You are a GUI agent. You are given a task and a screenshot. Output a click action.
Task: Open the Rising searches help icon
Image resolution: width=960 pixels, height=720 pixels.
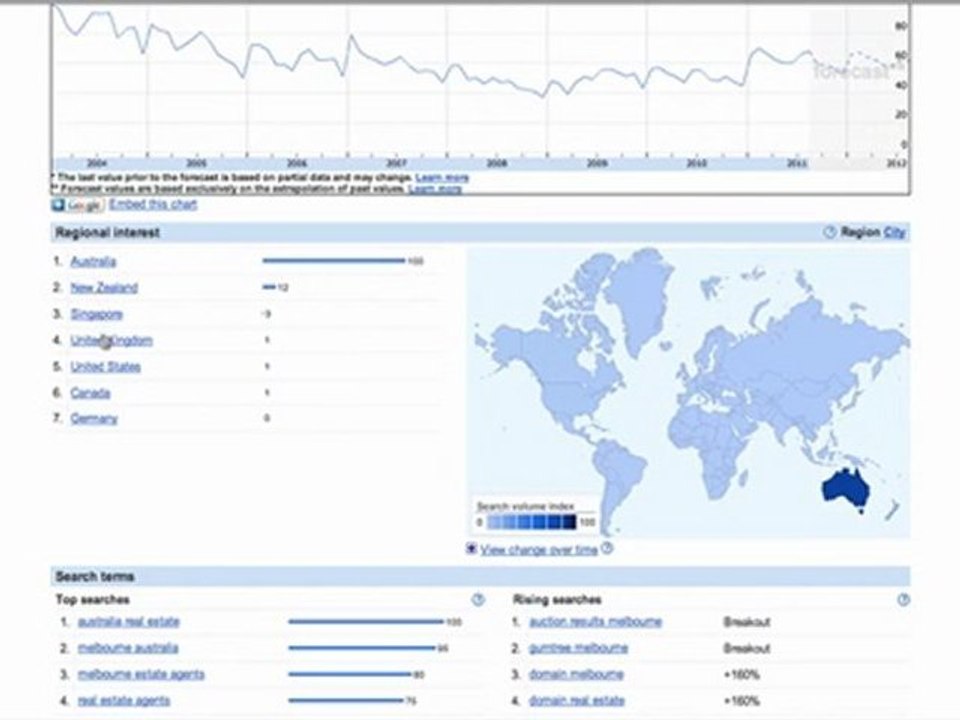[x=903, y=600]
